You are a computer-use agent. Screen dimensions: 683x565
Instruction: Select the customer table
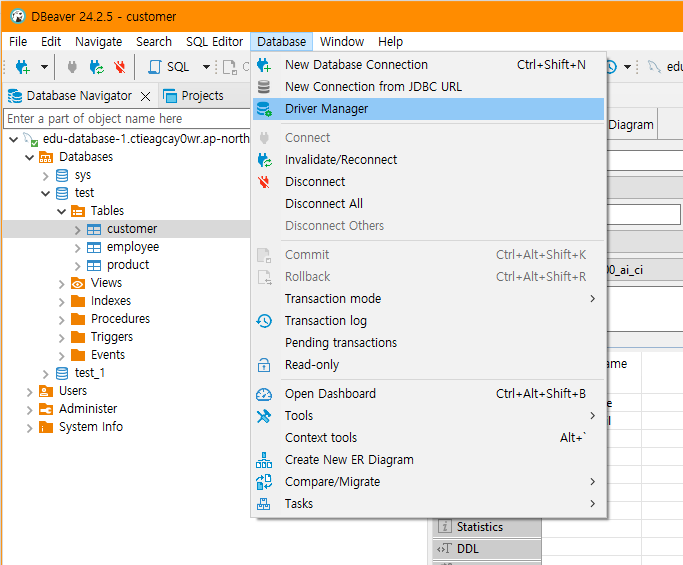(x=132, y=229)
